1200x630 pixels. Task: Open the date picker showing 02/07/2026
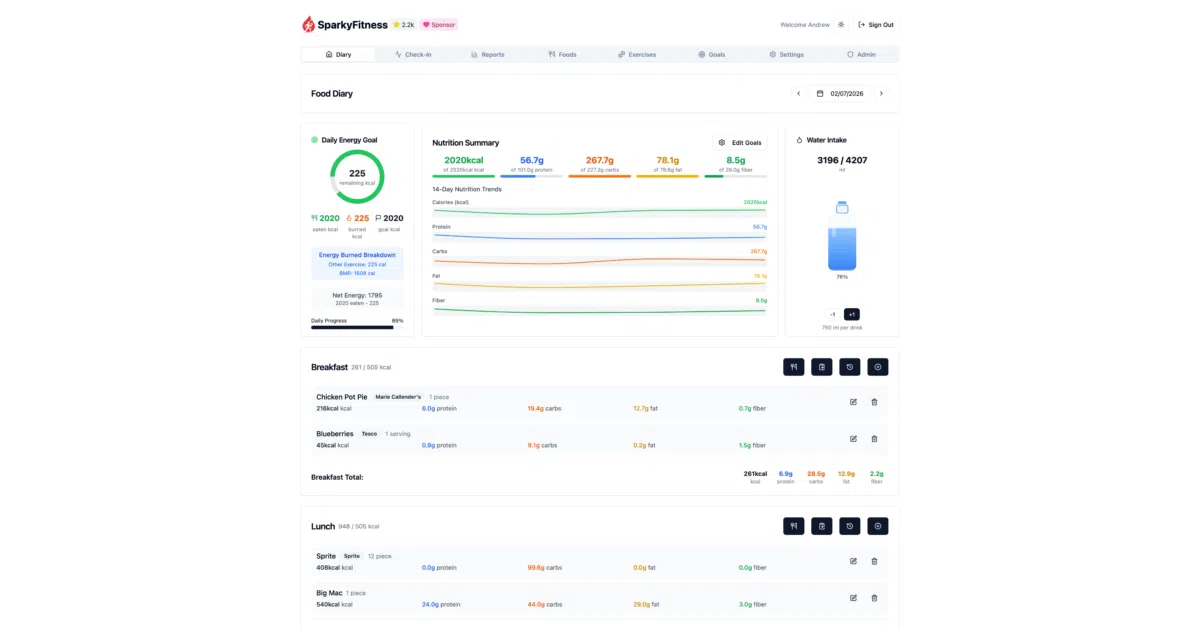pos(840,94)
